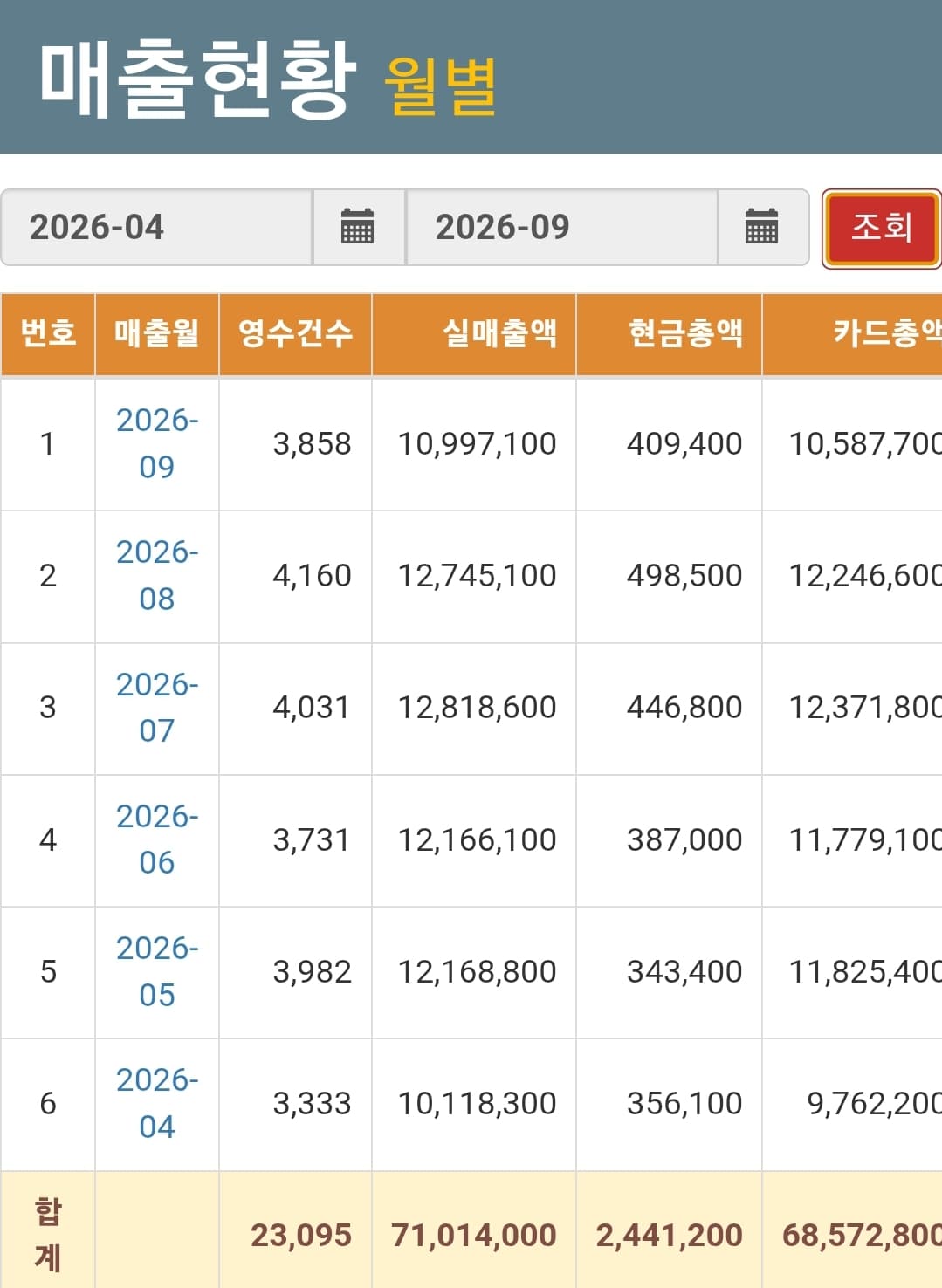Select the card total 11,779,100
Screen dimensions: 942x1288
pyautogui.click(x=865, y=840)
